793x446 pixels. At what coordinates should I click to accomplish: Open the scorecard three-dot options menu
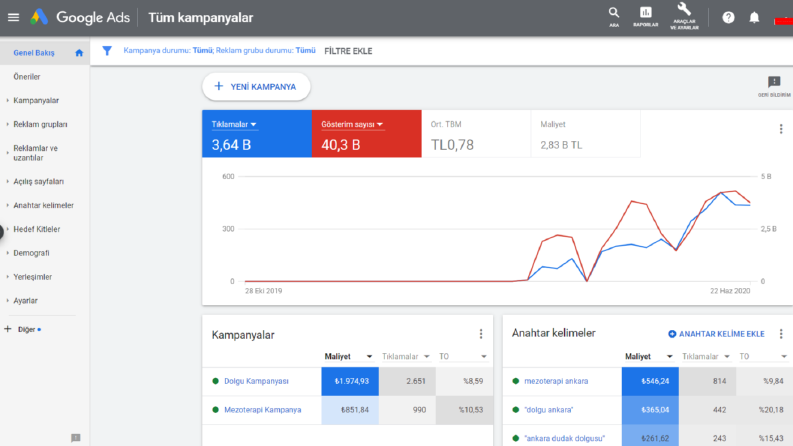781,129
